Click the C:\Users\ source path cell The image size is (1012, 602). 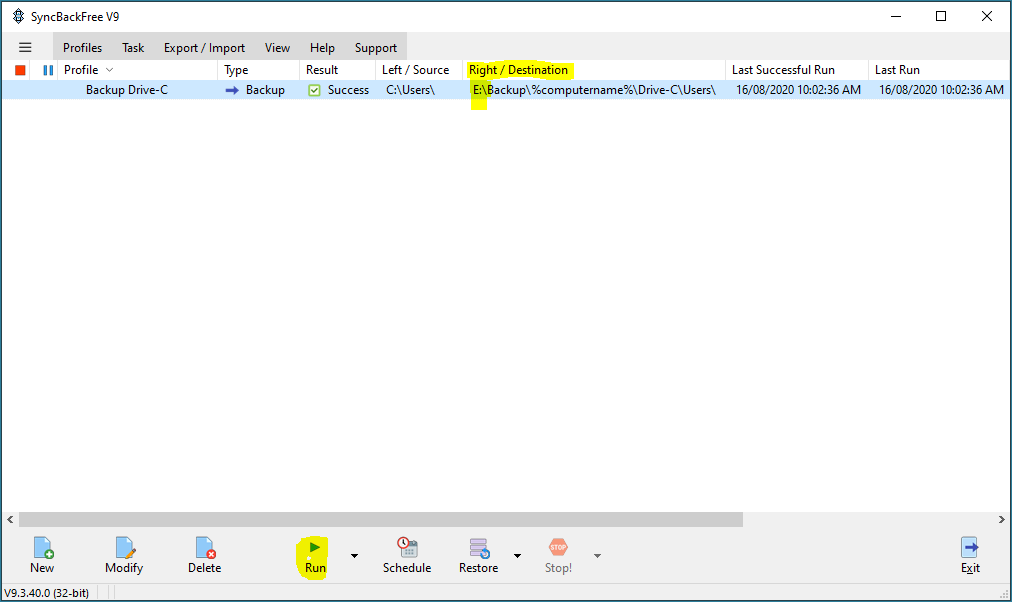tap(410, 90)
